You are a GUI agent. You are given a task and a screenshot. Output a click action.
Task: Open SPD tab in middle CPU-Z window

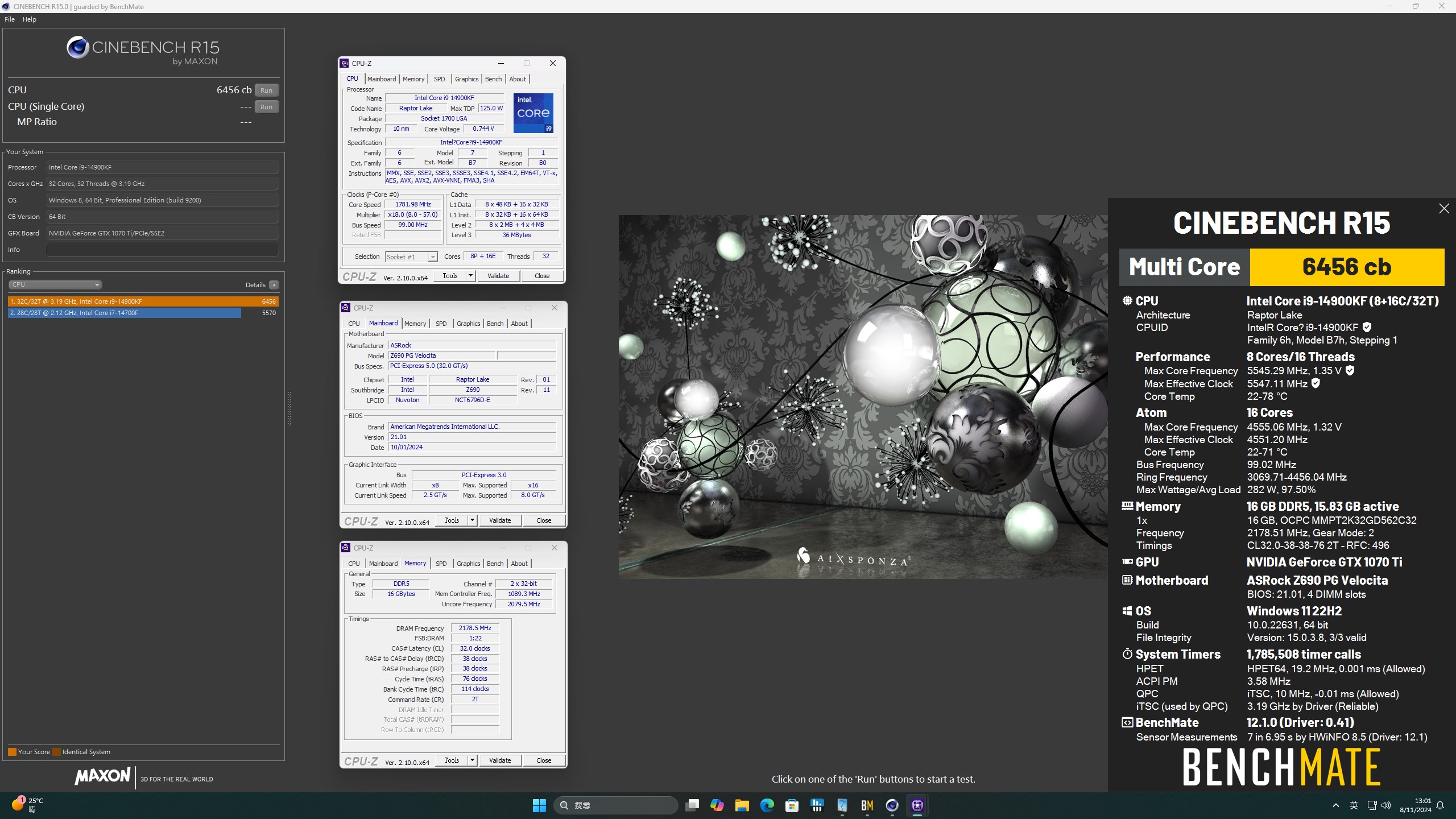[x=441, y=324]
